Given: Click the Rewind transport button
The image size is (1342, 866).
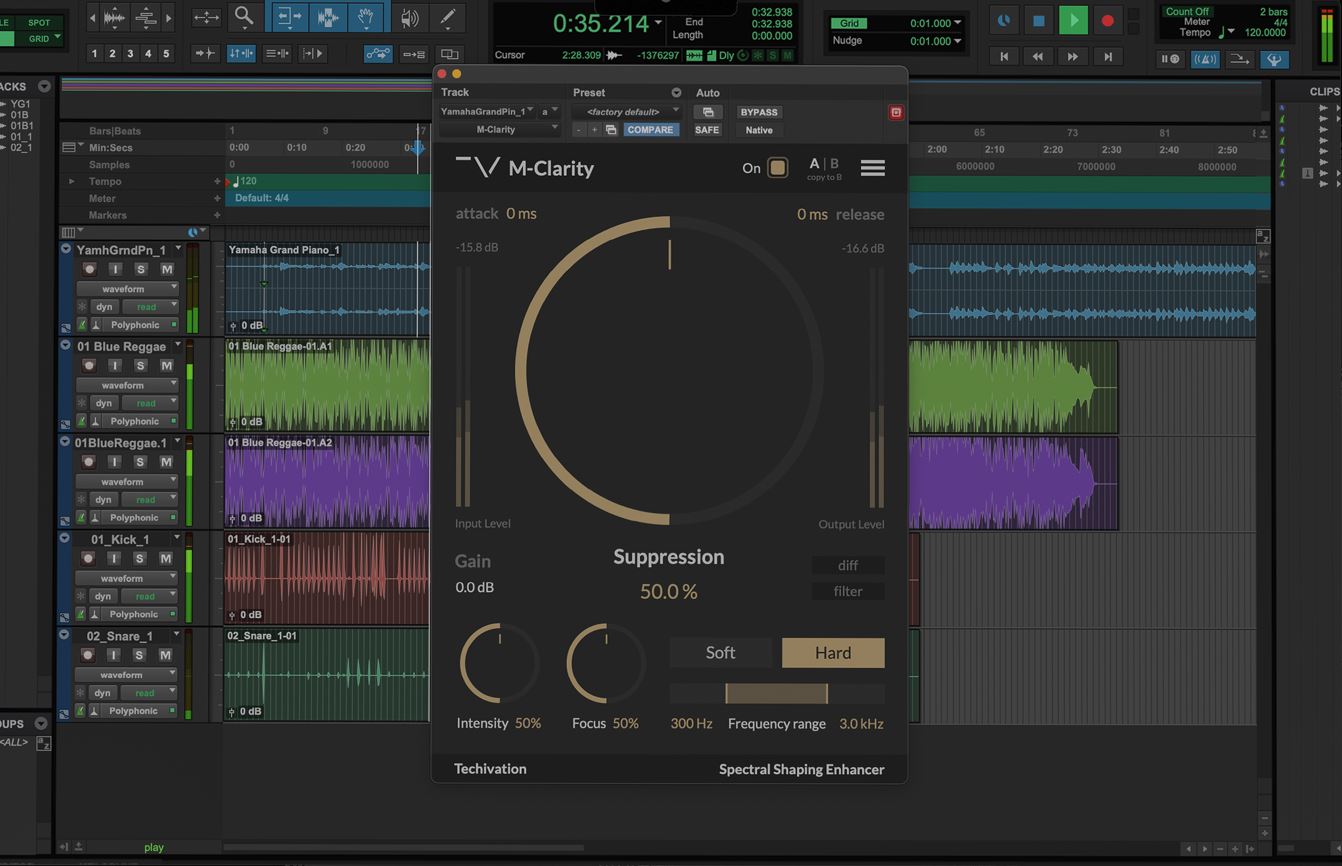Looking at the screenshot, I should point(1038,57).
